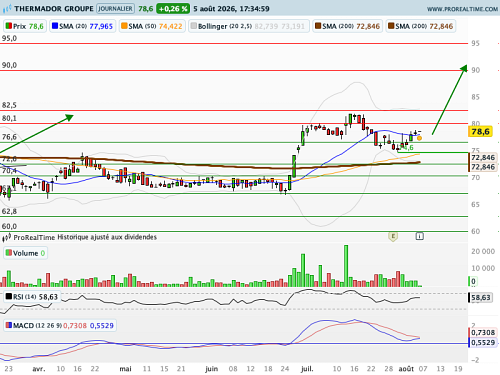Screen dimensions: 500x375
Task: Click the mai month label on time axis
Action: click(x=125, y=369)
